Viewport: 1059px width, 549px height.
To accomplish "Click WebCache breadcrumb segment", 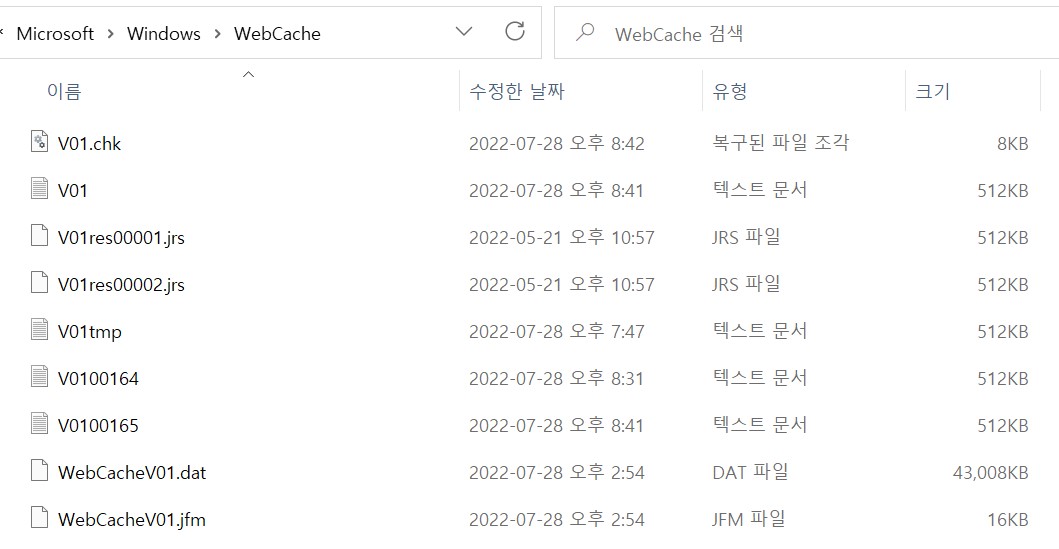I will pyautogui.click(x=277, y=34).
